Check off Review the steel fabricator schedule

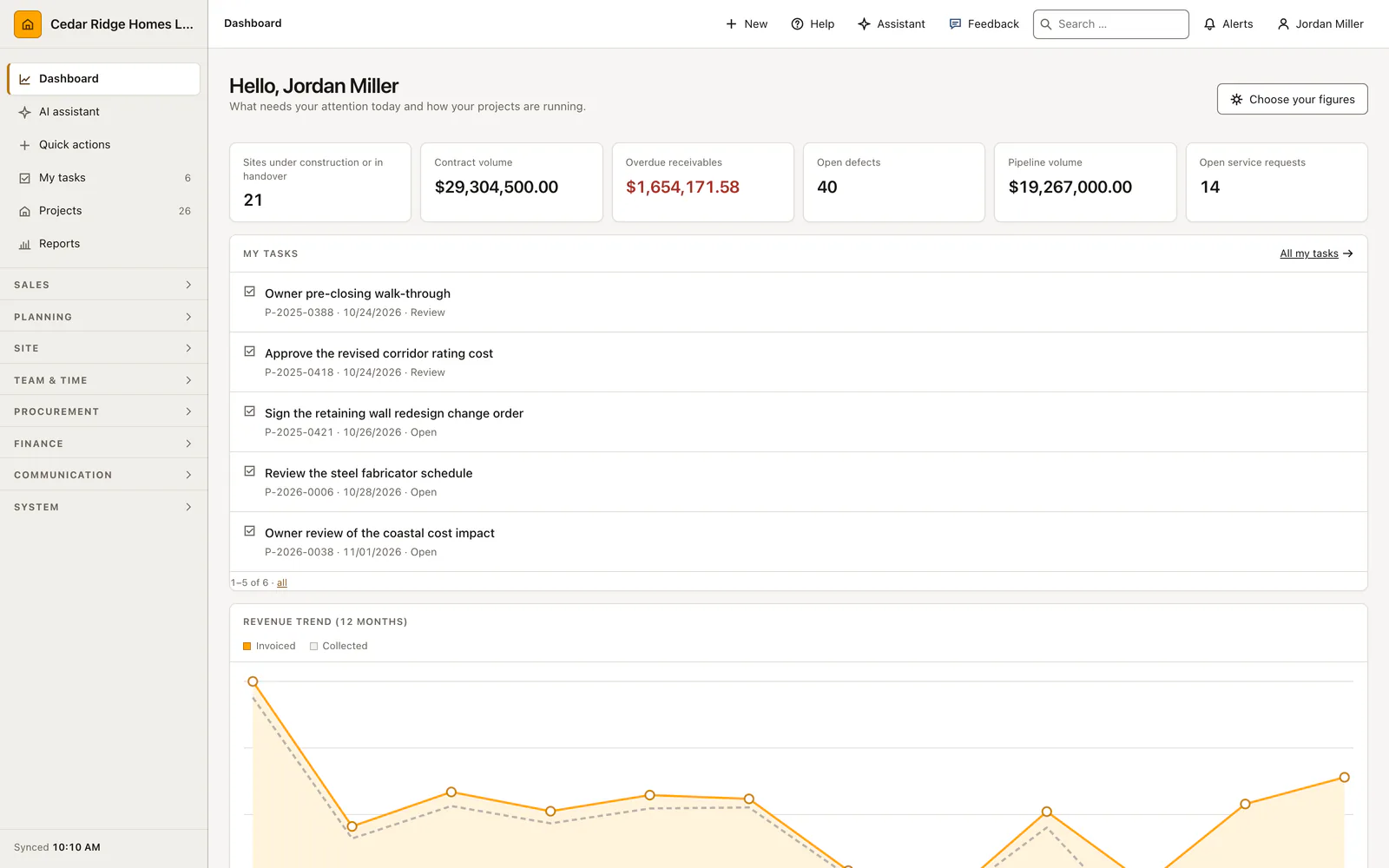[x=250, y=471]
